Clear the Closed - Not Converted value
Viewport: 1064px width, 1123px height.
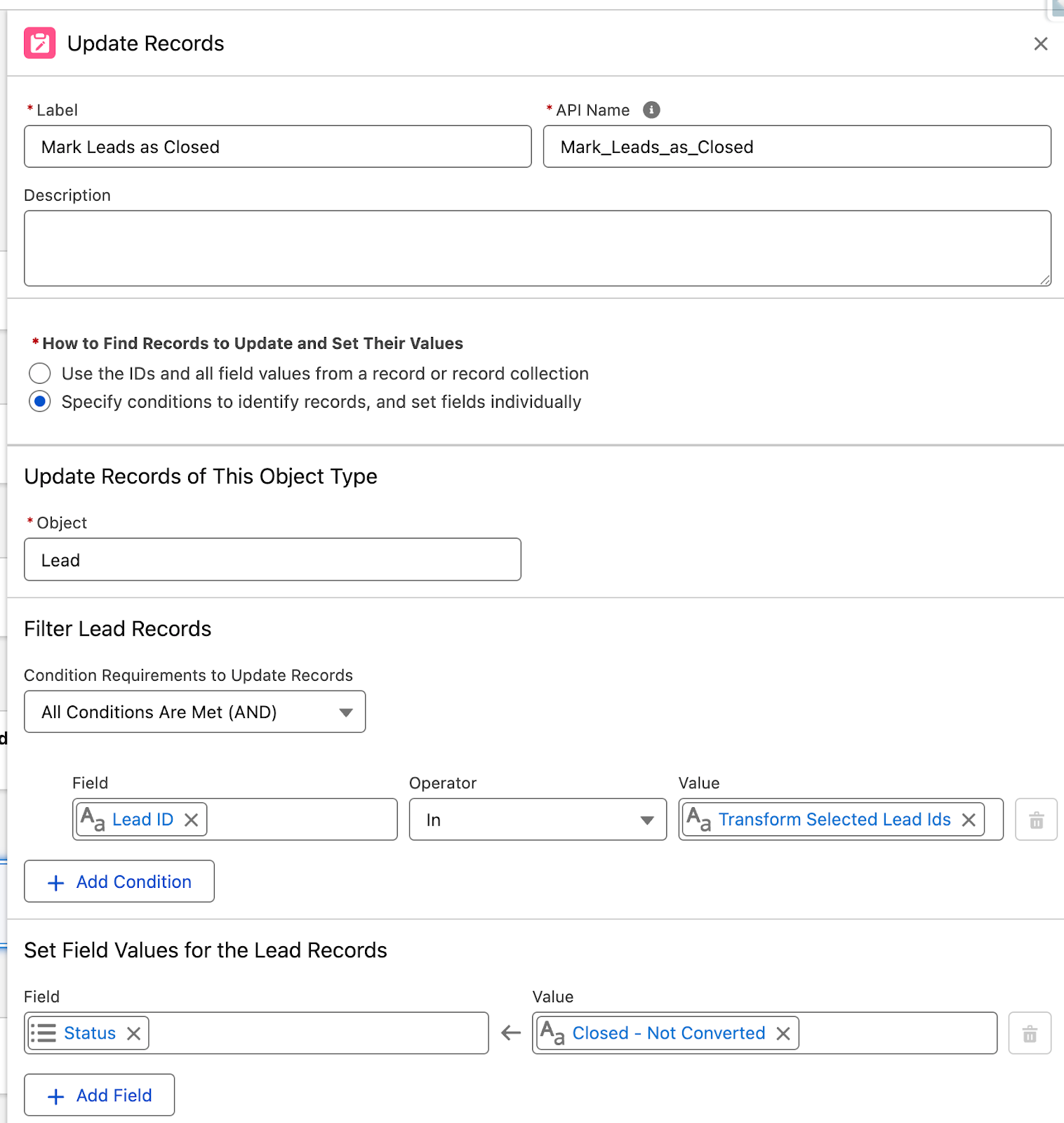tap(783, 1033)
